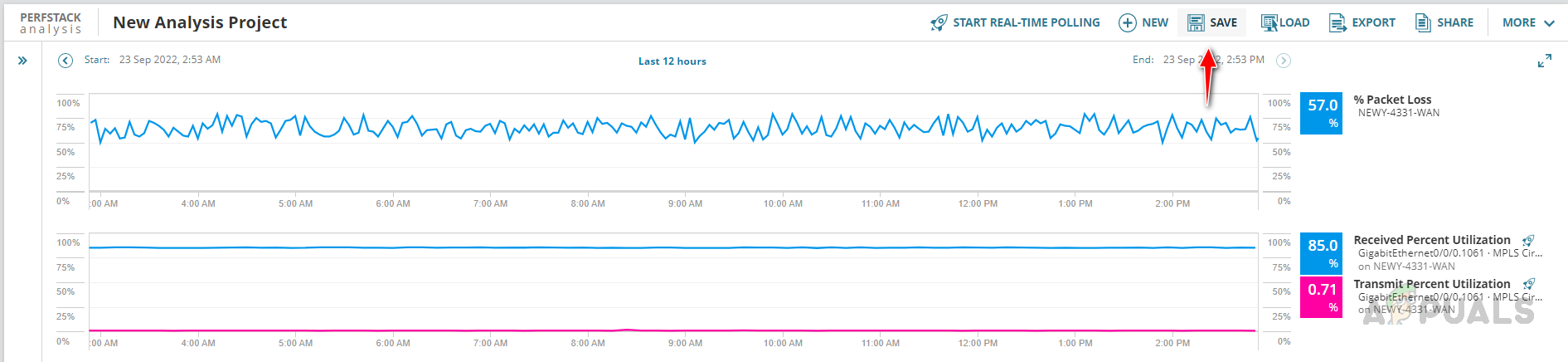This screenshot has height=362, width=1568.
Task: Click the magenta 0.71% Transmit Utilization swatch
Action: click(x=1321, y=297)
